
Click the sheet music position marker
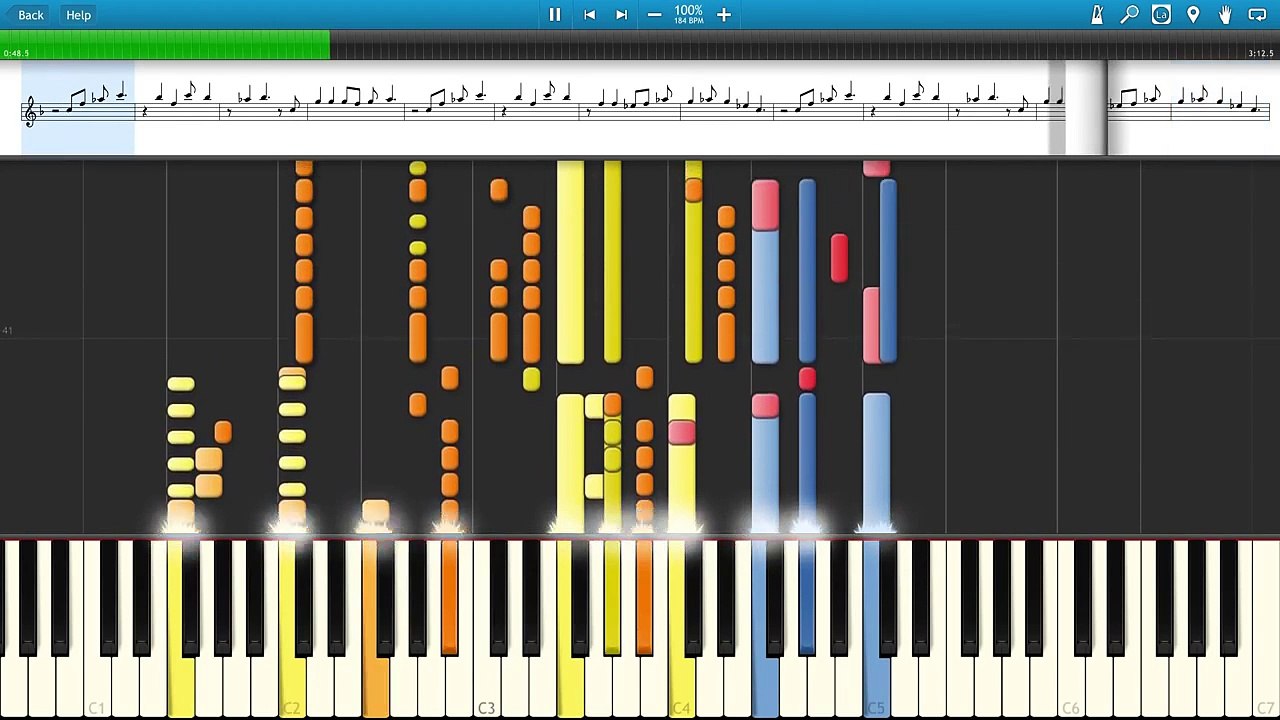pos(1106,107)
